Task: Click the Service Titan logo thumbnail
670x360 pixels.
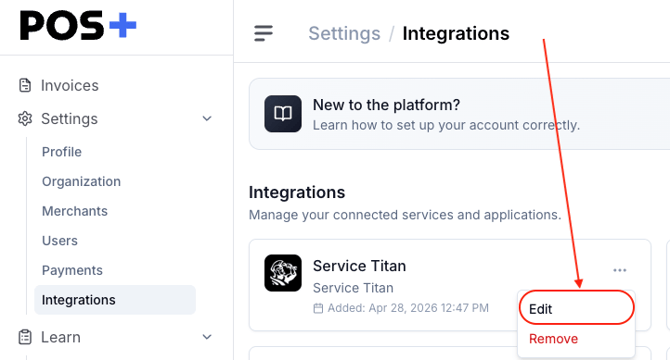Action: tap(283, 273)
